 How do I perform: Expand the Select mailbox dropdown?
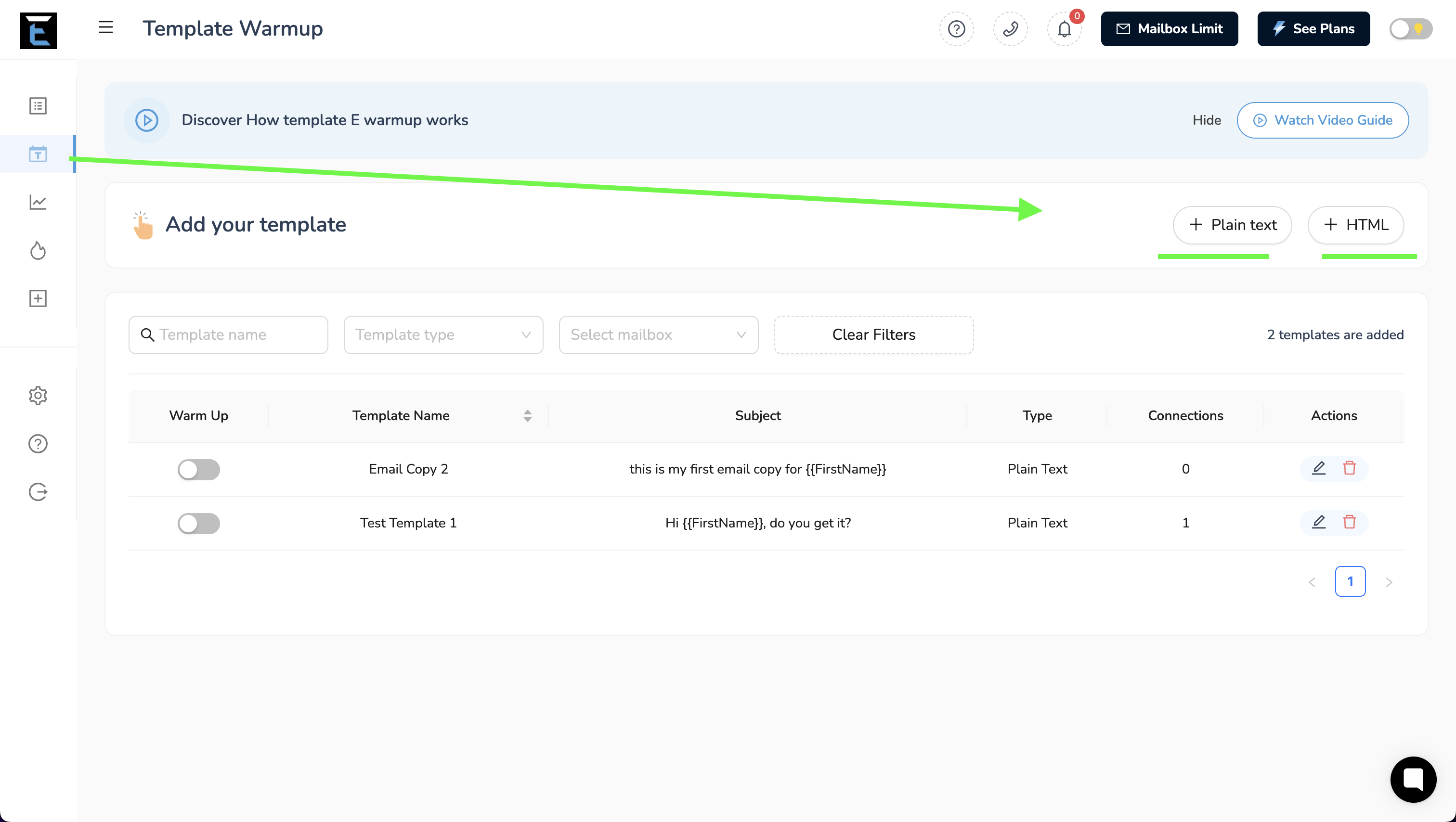(658, 335)
